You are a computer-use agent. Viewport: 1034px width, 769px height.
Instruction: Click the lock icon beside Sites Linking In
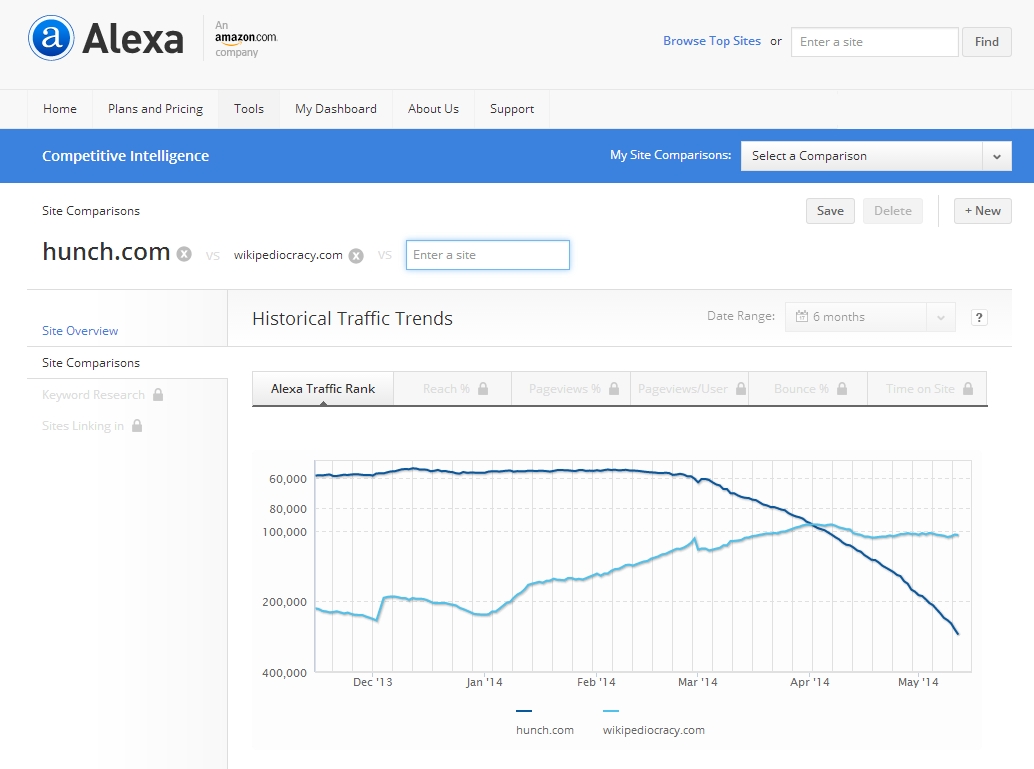[x=137, y=426]
